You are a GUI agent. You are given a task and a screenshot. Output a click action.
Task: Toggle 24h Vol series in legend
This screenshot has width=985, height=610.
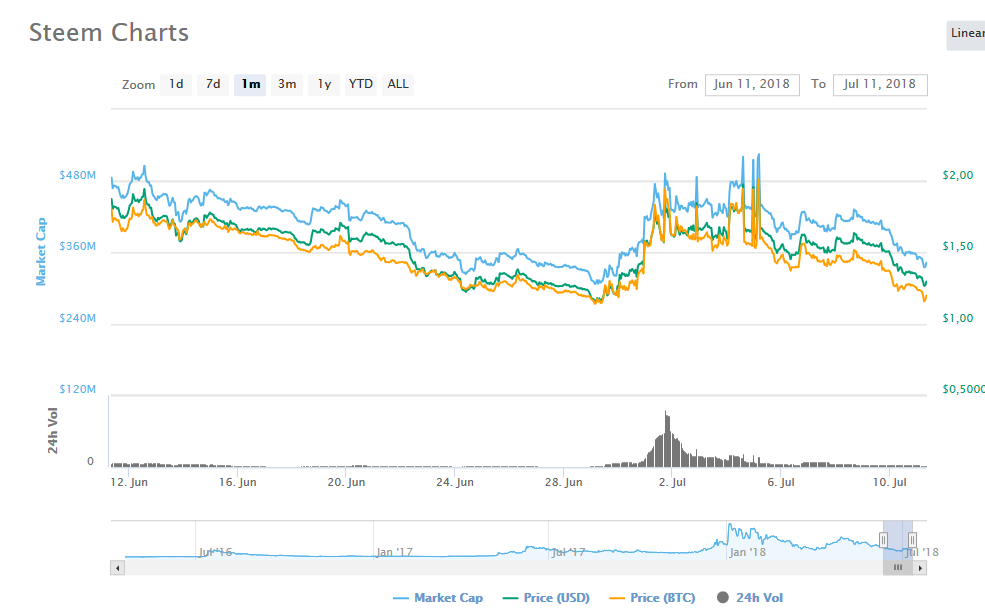(x=750, y=598)
